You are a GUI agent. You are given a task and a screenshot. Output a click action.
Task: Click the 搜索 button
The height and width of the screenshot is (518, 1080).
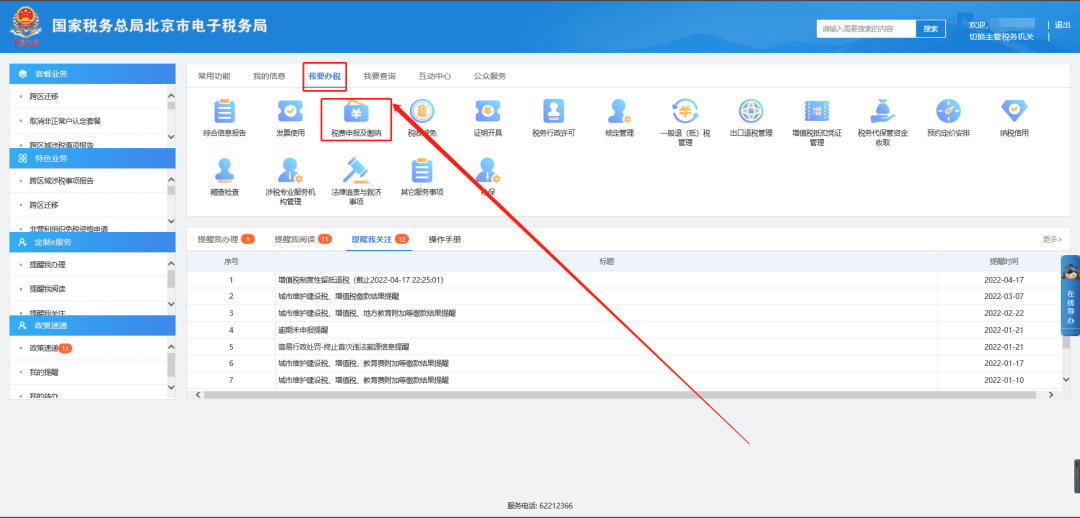pyautogui.click(x=931, y=29)
